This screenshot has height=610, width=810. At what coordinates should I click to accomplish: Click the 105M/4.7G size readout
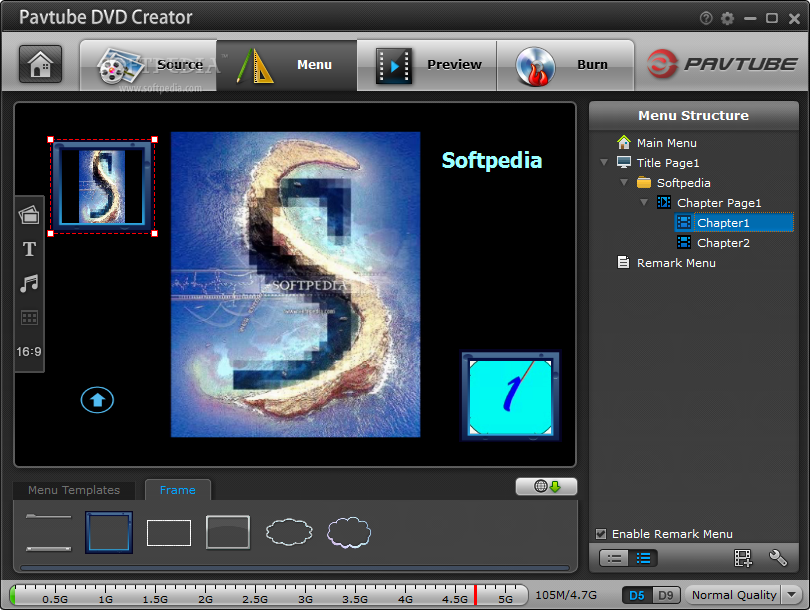point(566,595)
